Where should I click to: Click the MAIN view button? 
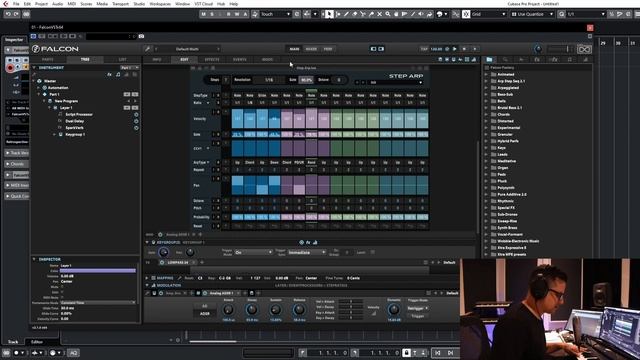[x=294, y=49]
